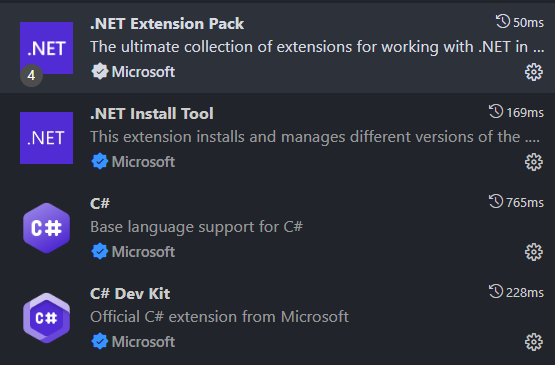Select the .NET Extension Pack title
The image size is (555, 365).
click(x=167, y=24)
